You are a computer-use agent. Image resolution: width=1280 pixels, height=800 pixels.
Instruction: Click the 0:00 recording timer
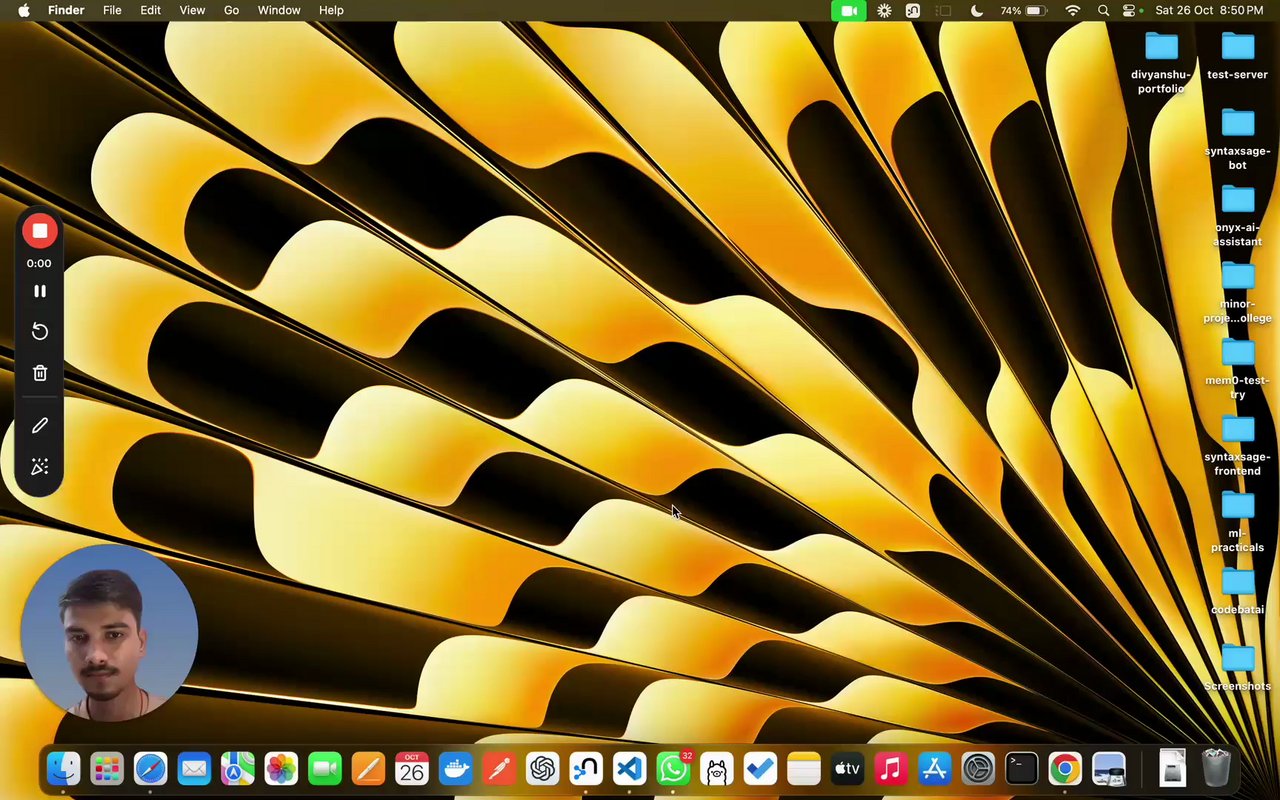click(39, 263)
